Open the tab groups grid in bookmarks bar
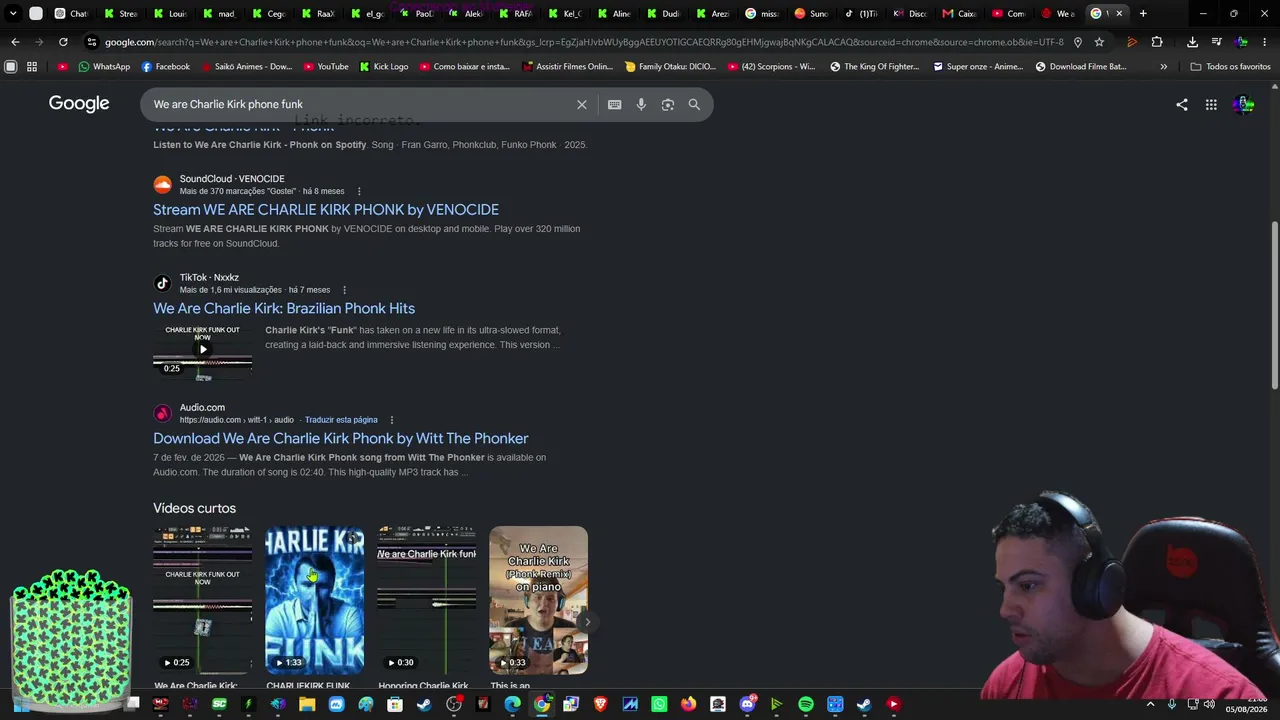 point(32,67)
